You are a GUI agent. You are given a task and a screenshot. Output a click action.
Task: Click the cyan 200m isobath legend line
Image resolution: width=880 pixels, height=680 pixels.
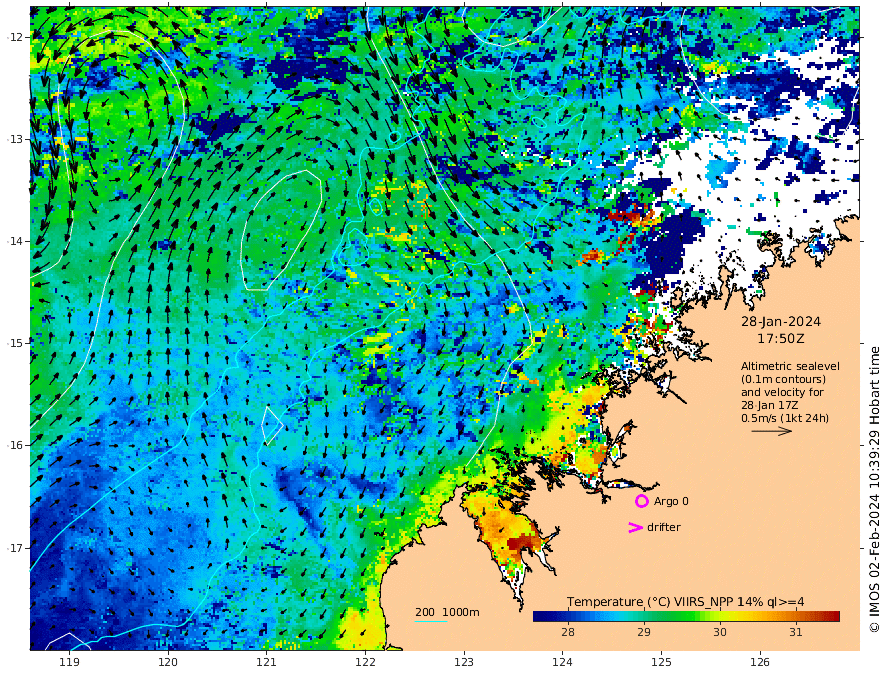[x=431, y=622]
